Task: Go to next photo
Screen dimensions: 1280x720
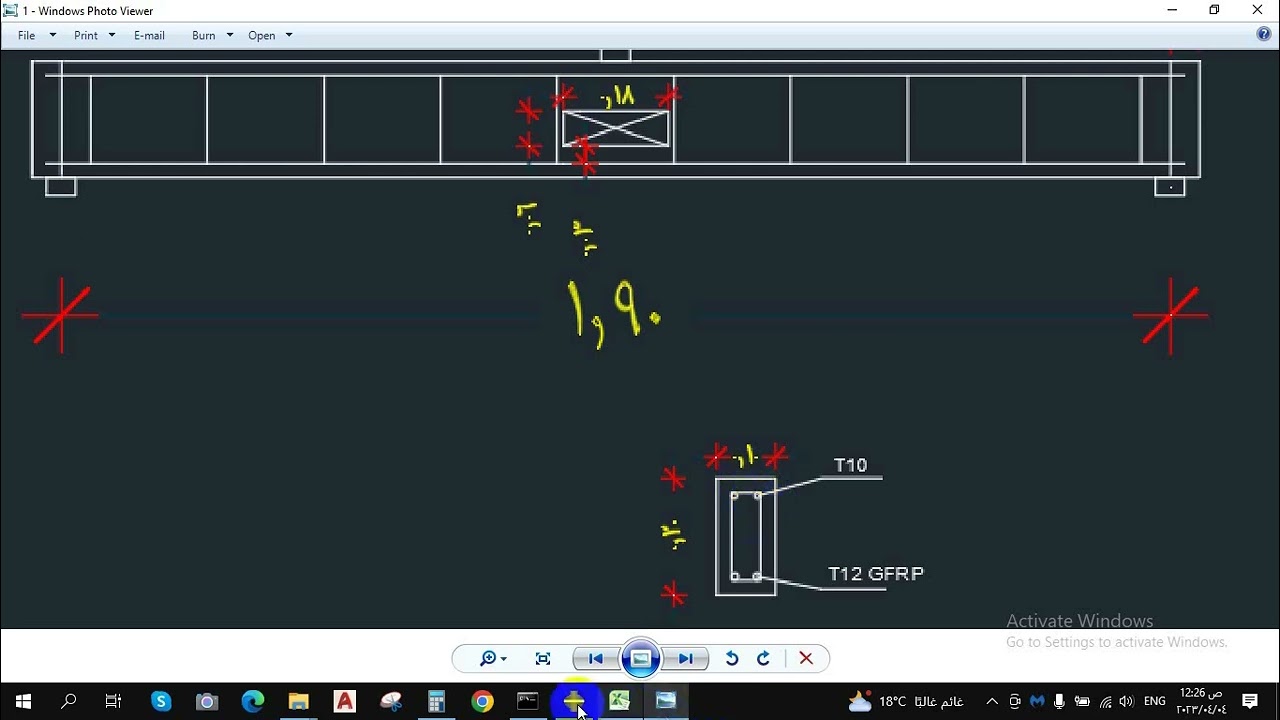Action: pyautogui.click(x=686, y=658)
